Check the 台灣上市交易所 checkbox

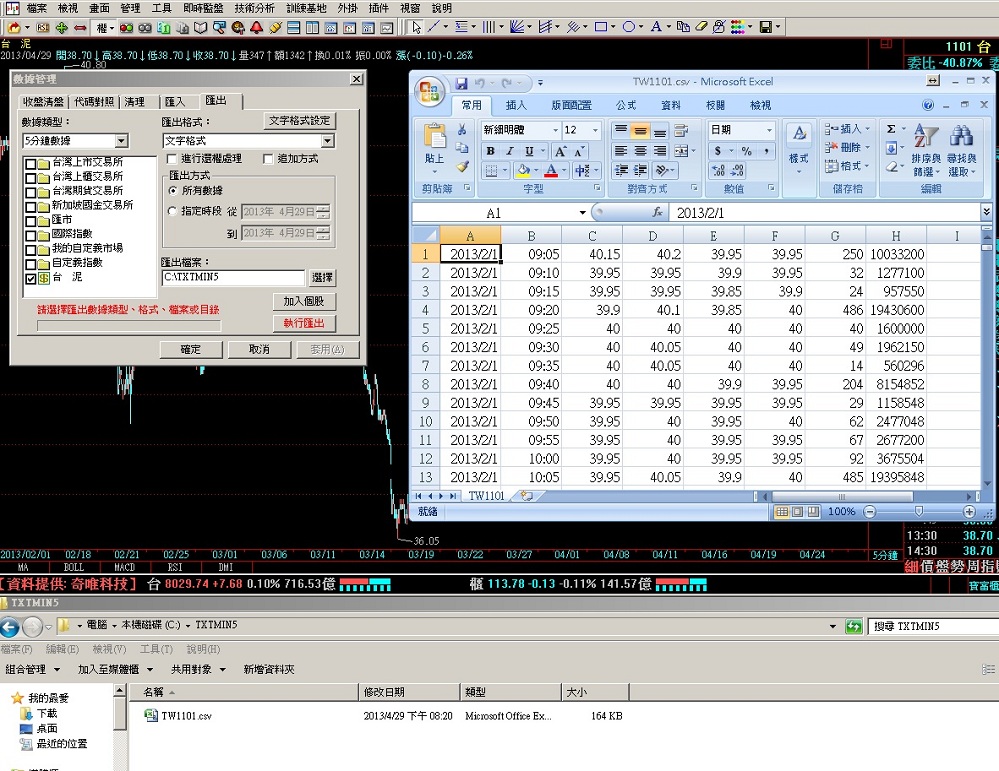30,163
